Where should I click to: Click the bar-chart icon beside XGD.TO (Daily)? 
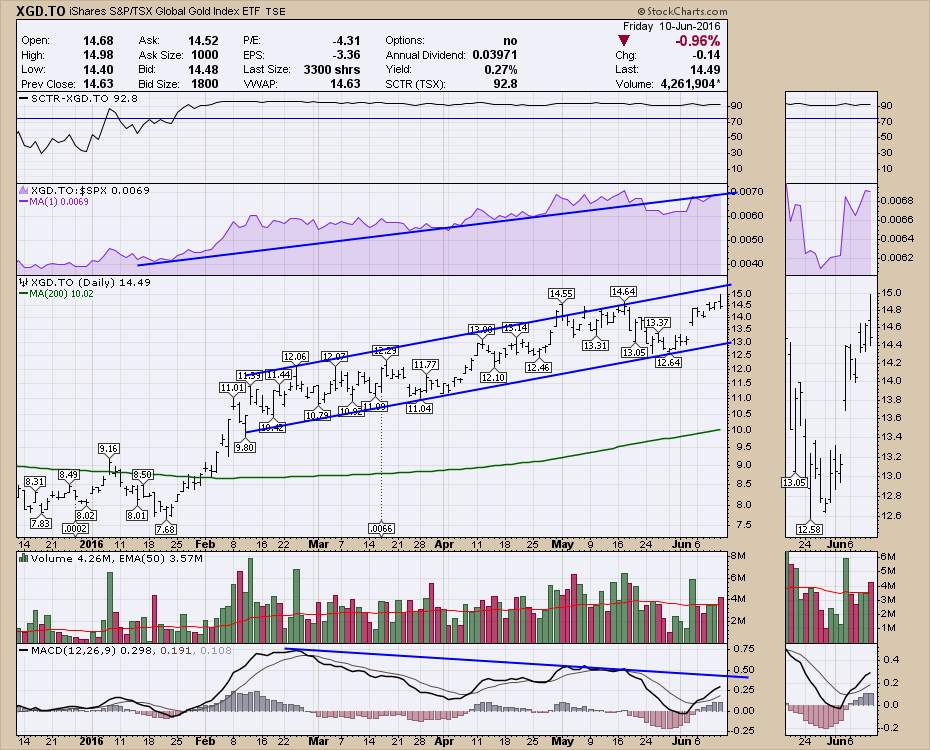tap(24, 283)
